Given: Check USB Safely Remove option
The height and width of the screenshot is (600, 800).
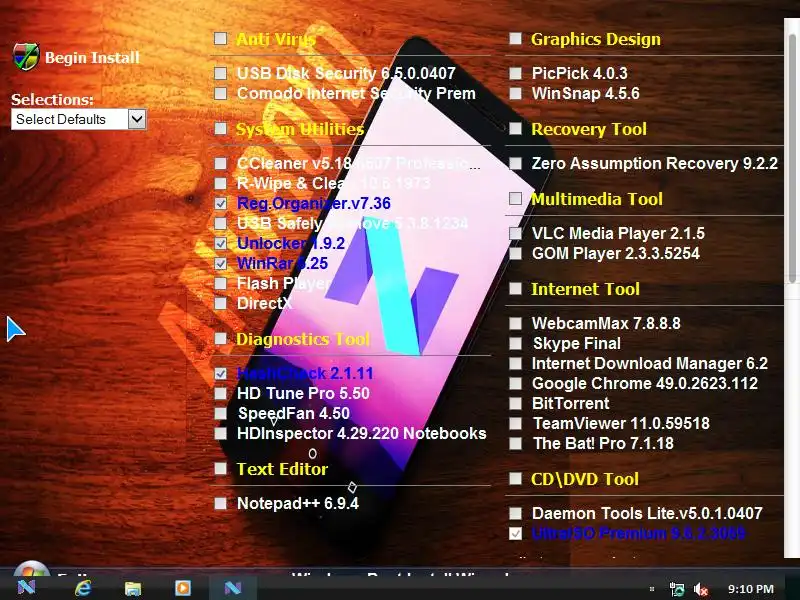Looking at the screenshot, I should [220, 223].
